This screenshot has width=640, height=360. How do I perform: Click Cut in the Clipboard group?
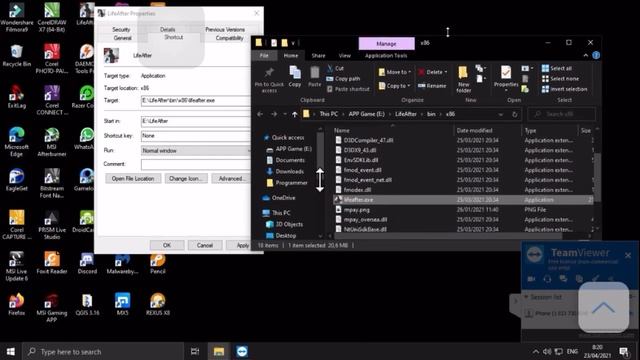click(335, 68)
